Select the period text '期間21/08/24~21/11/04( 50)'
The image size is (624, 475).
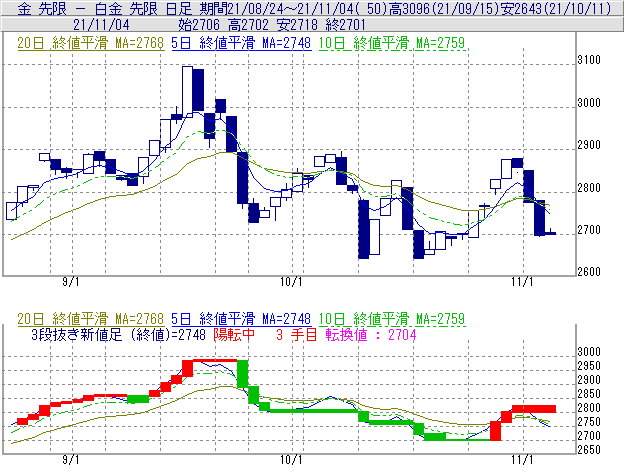pos(293,9)
